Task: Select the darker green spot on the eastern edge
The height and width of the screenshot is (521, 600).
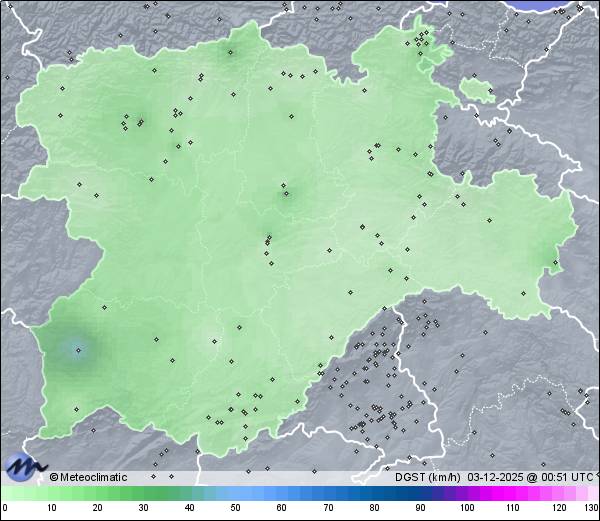Action: pos(552,263)
